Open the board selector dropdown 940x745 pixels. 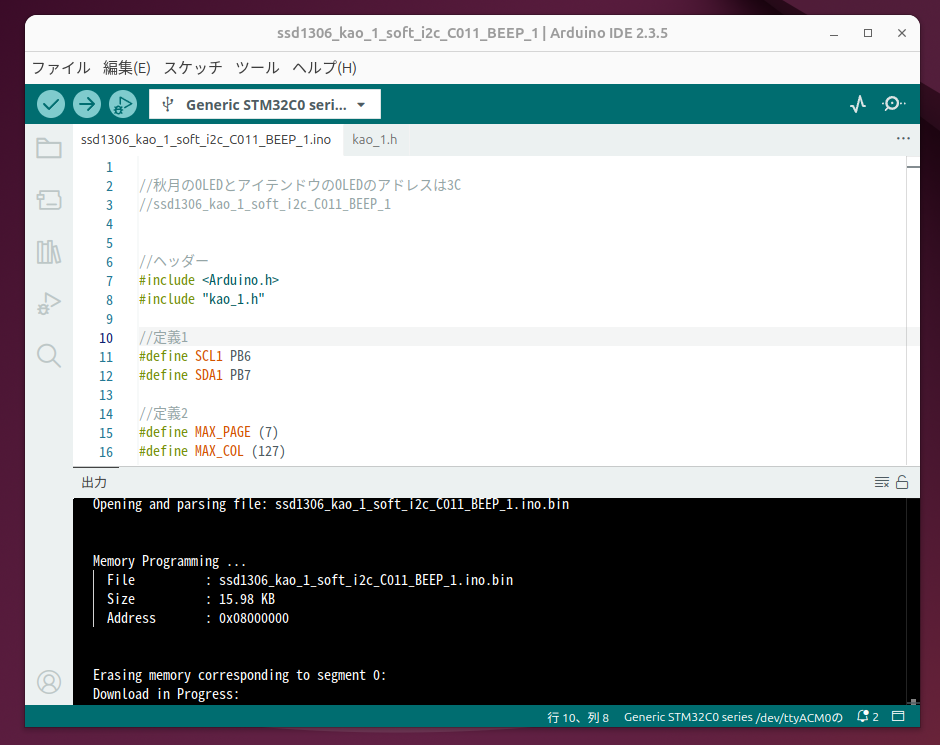coord(264,104)
